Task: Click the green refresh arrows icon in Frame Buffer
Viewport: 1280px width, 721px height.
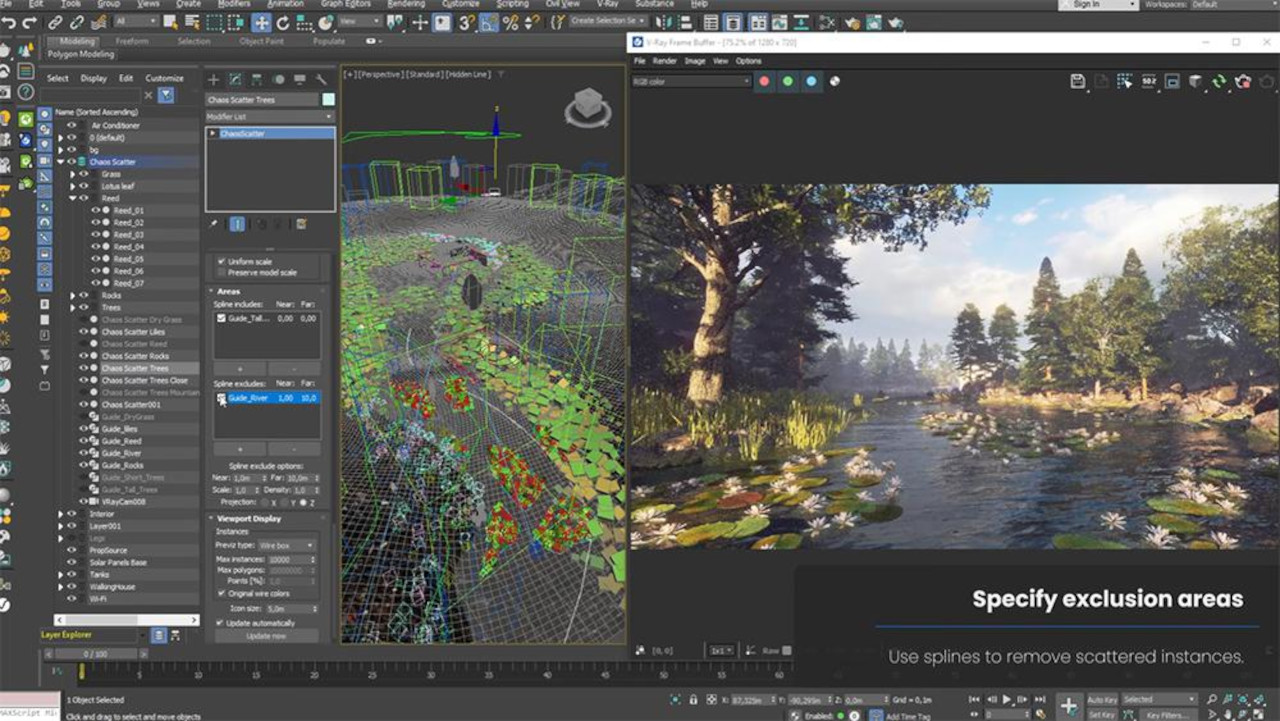Action: (x=1219, y=81)
